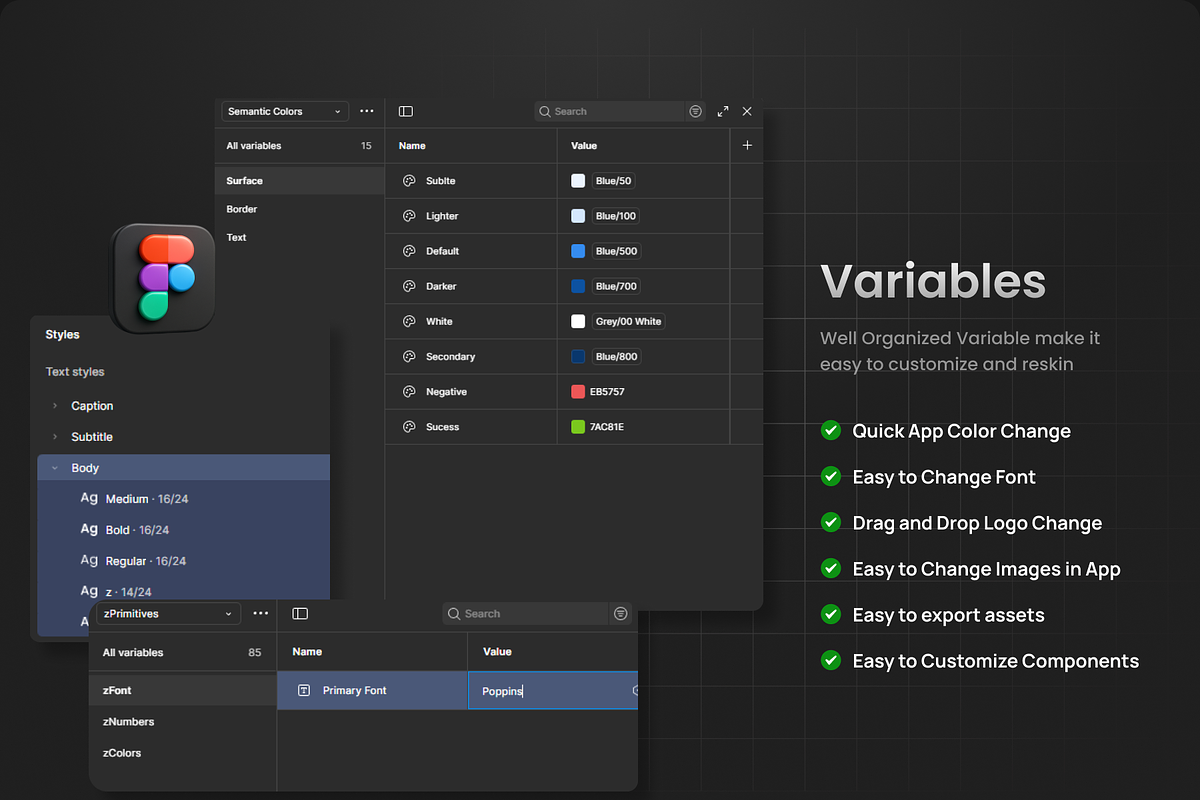Viewport: 1200px width, 800px height.
Task: Click the palette icon of Sublte variable
Action: pos(409,181)
